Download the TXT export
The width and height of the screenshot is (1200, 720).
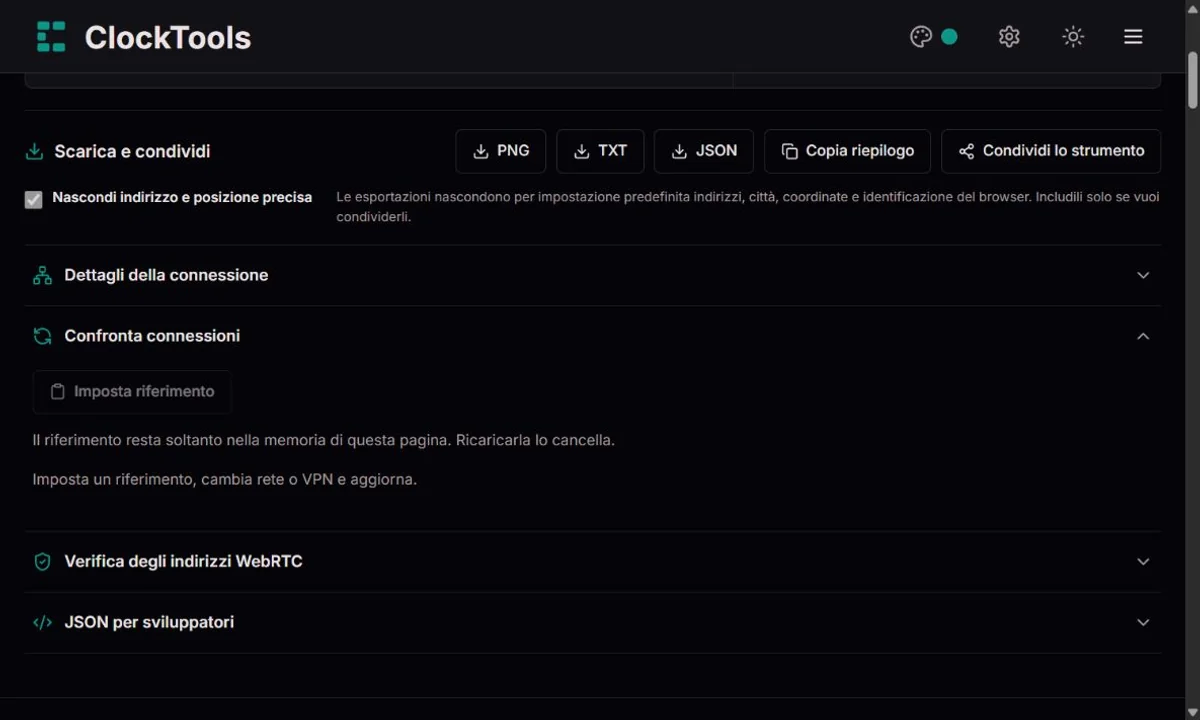click(x=600, y=151)
